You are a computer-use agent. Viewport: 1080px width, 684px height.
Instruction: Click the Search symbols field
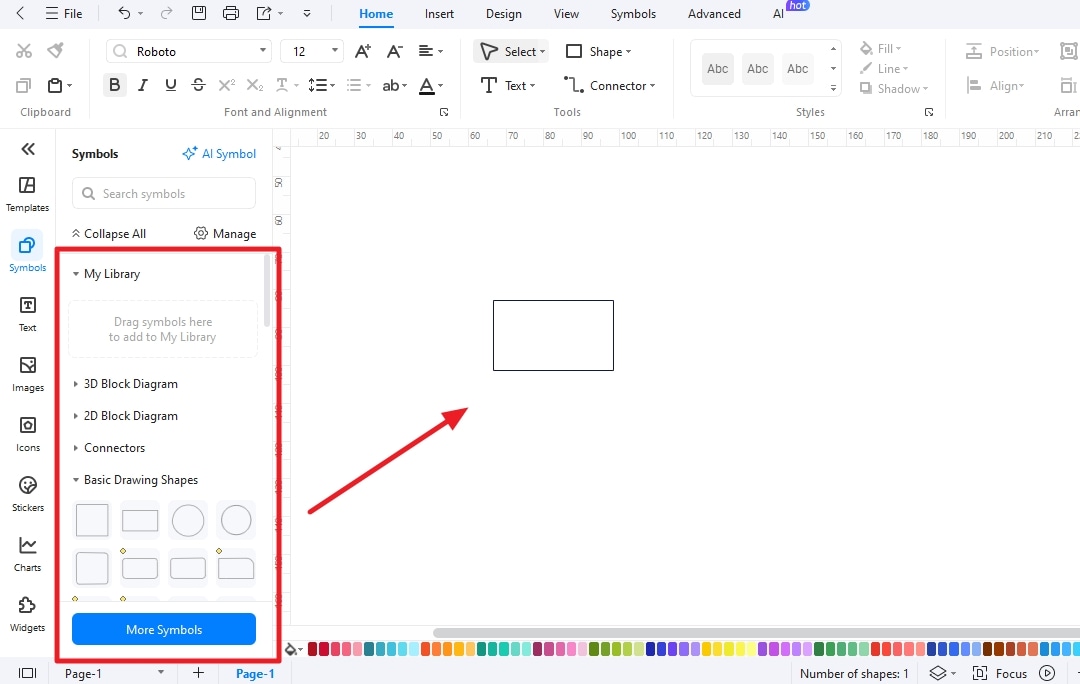164,194
